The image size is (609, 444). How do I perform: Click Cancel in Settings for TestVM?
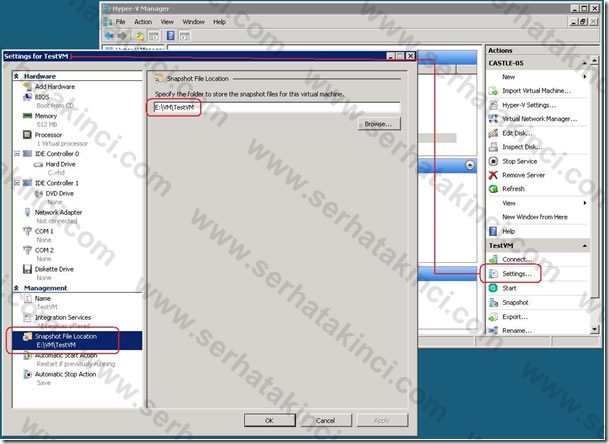point(325,420)
